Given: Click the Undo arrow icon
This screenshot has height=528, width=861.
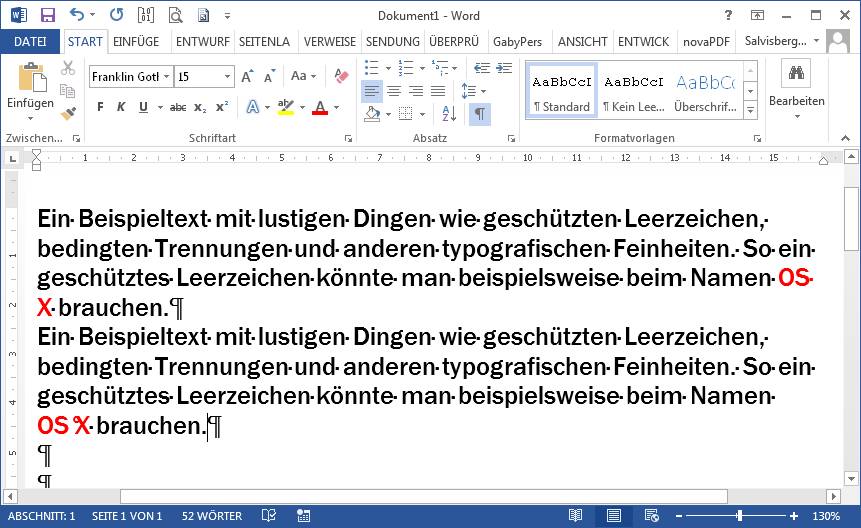Looking at the screenshot, I should click(x=76, y=15).
